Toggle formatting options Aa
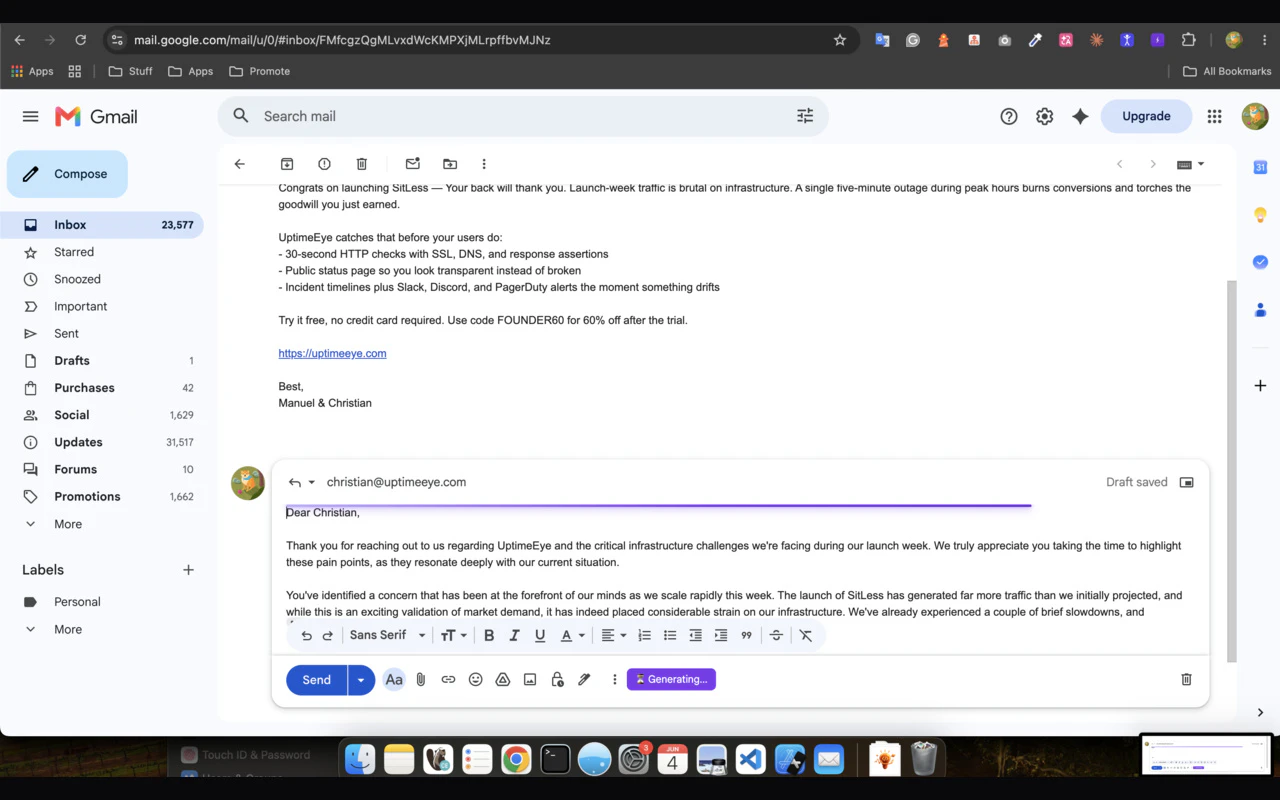 (394, 680)
